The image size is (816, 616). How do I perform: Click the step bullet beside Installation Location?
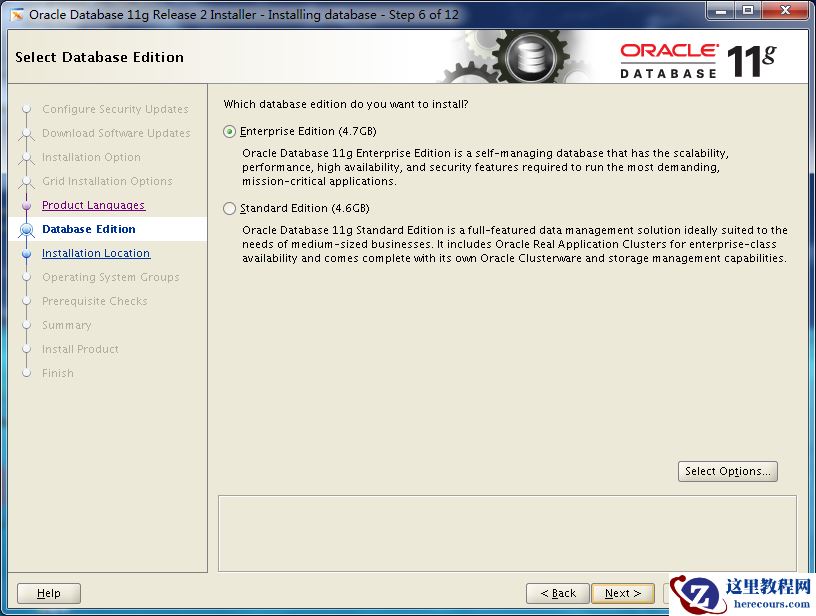pyautogui.click(x=27, y=253)
